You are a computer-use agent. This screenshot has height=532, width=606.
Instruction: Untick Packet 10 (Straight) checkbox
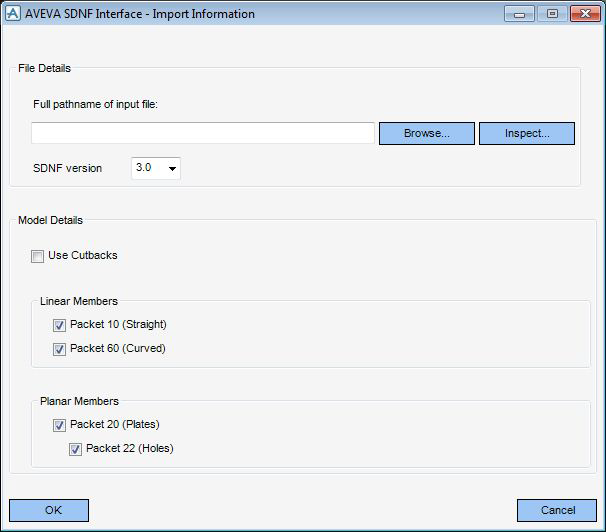coord(59,325)
